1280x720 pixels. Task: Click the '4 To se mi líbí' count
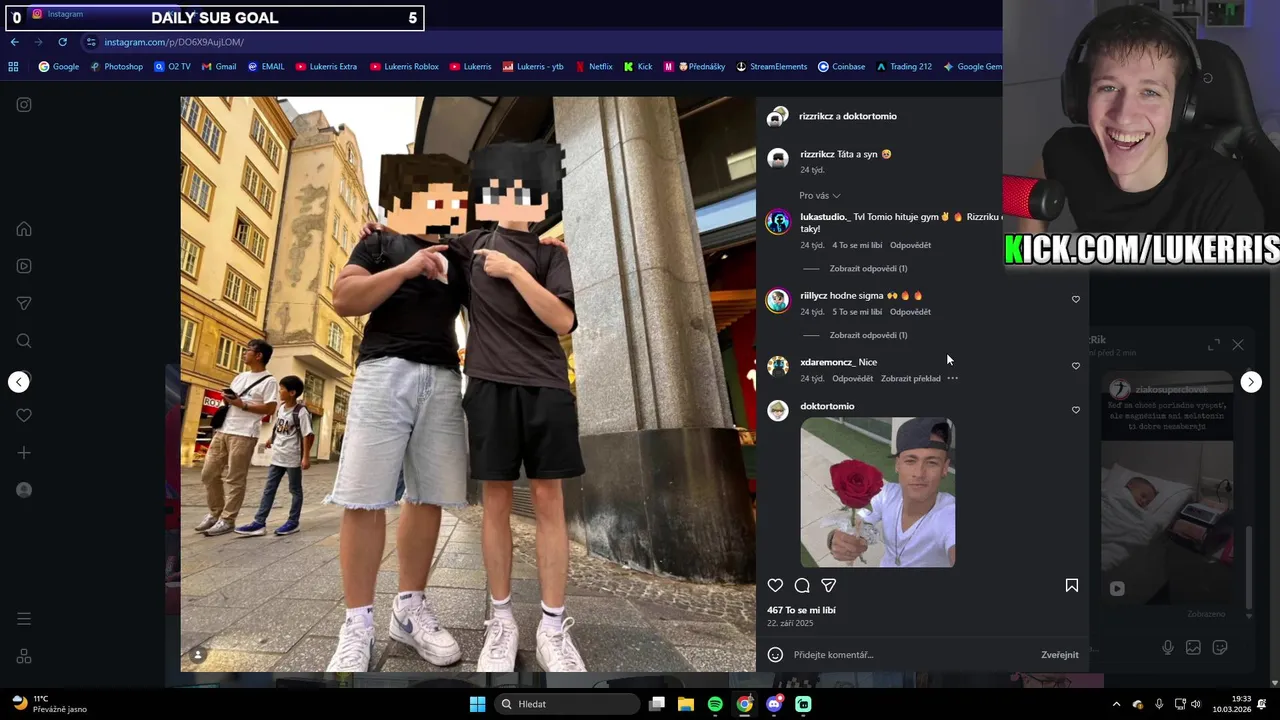(x=857, y=245)
